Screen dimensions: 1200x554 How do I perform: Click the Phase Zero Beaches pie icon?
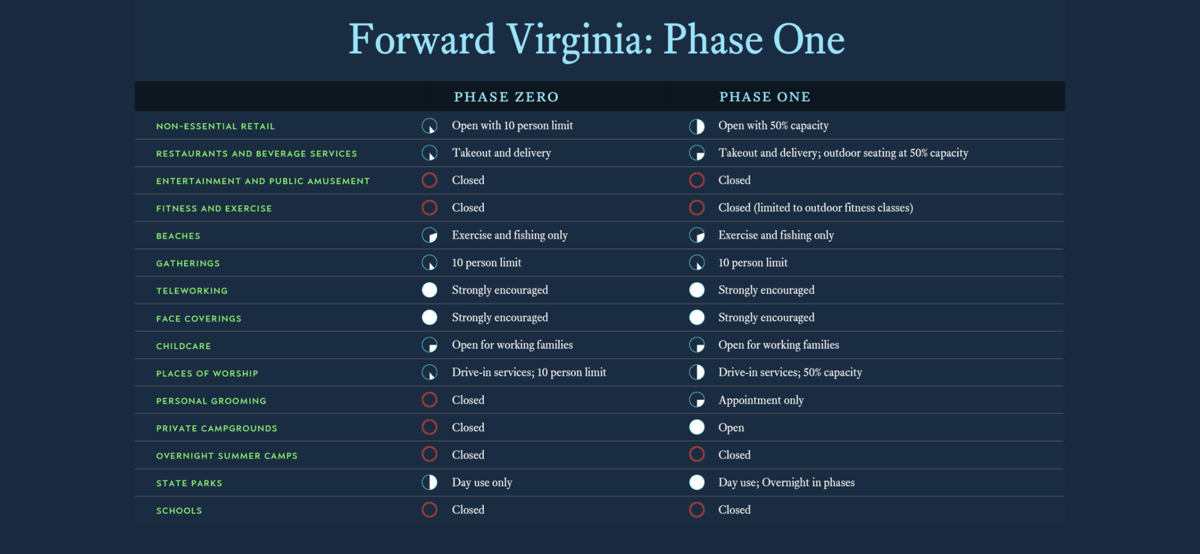[x=429, y=235]
